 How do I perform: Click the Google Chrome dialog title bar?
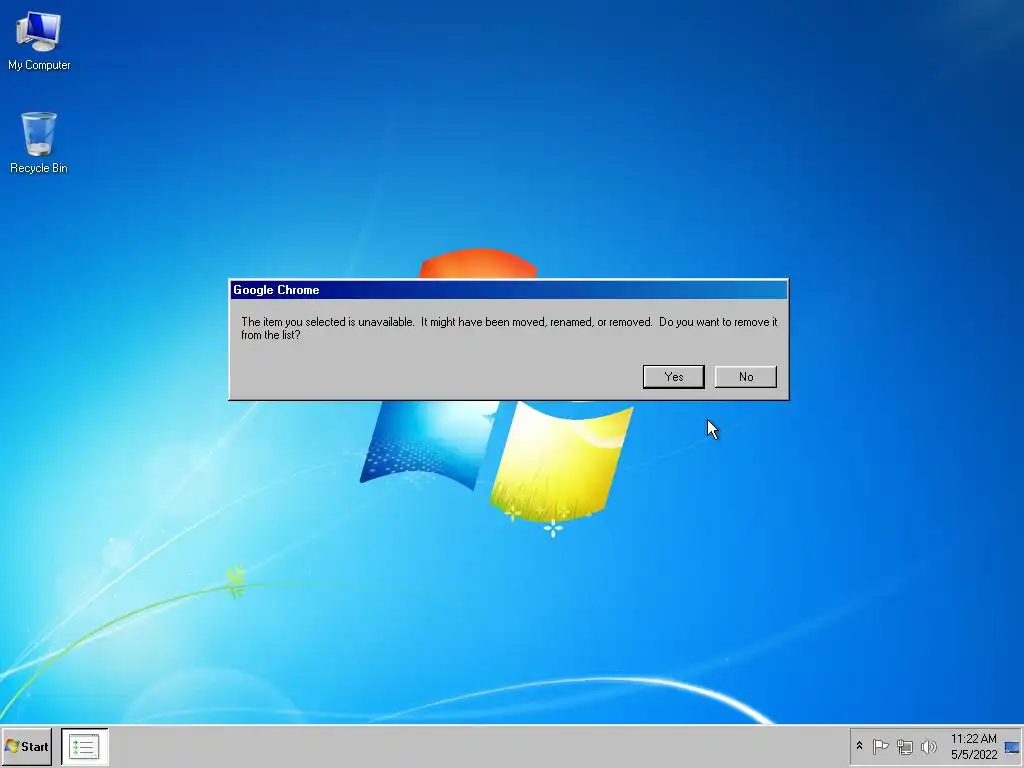pos(509,290)
